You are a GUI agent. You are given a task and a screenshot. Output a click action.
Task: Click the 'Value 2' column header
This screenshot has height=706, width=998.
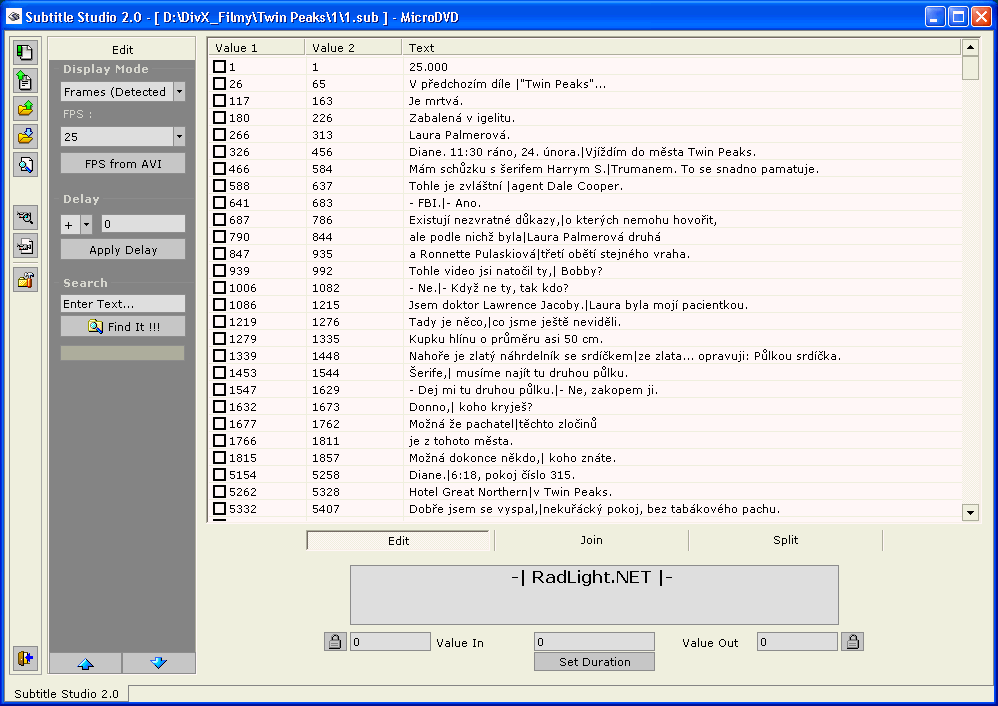pyautogui.click(x=353, y=48)
